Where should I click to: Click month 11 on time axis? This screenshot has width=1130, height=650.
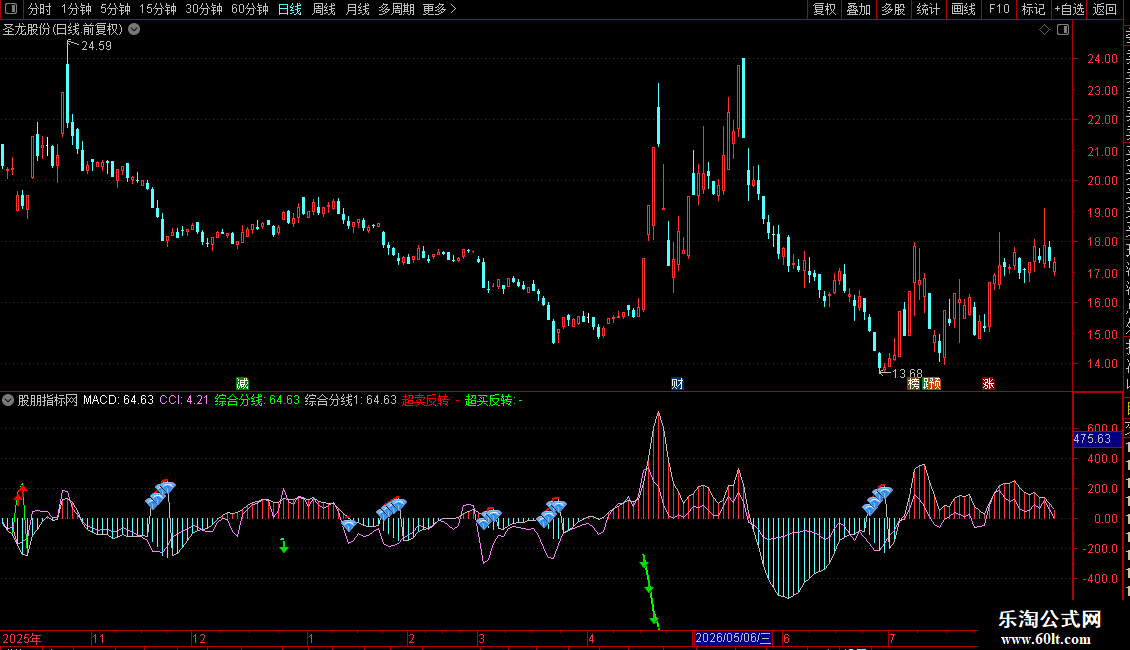[99, 638]
